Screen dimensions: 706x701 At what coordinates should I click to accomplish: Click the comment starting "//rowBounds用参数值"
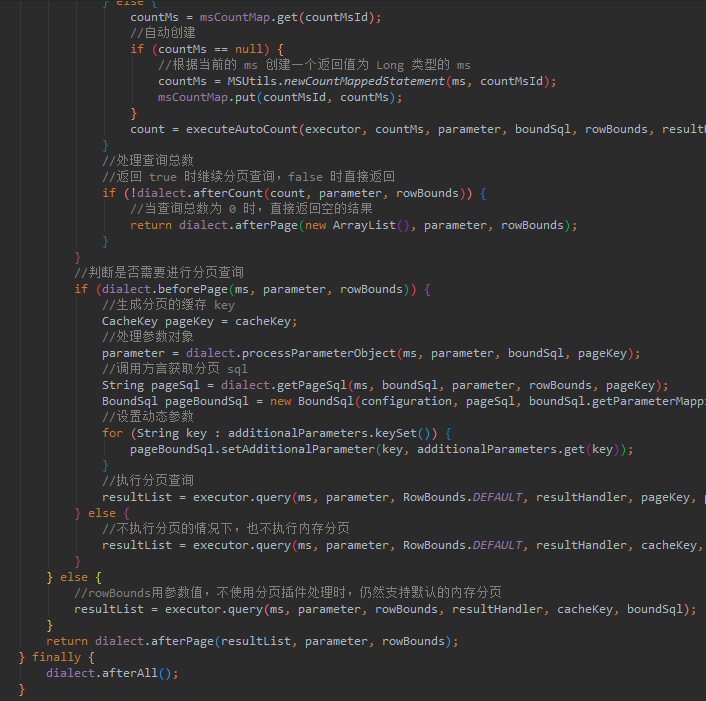[288, 592]
